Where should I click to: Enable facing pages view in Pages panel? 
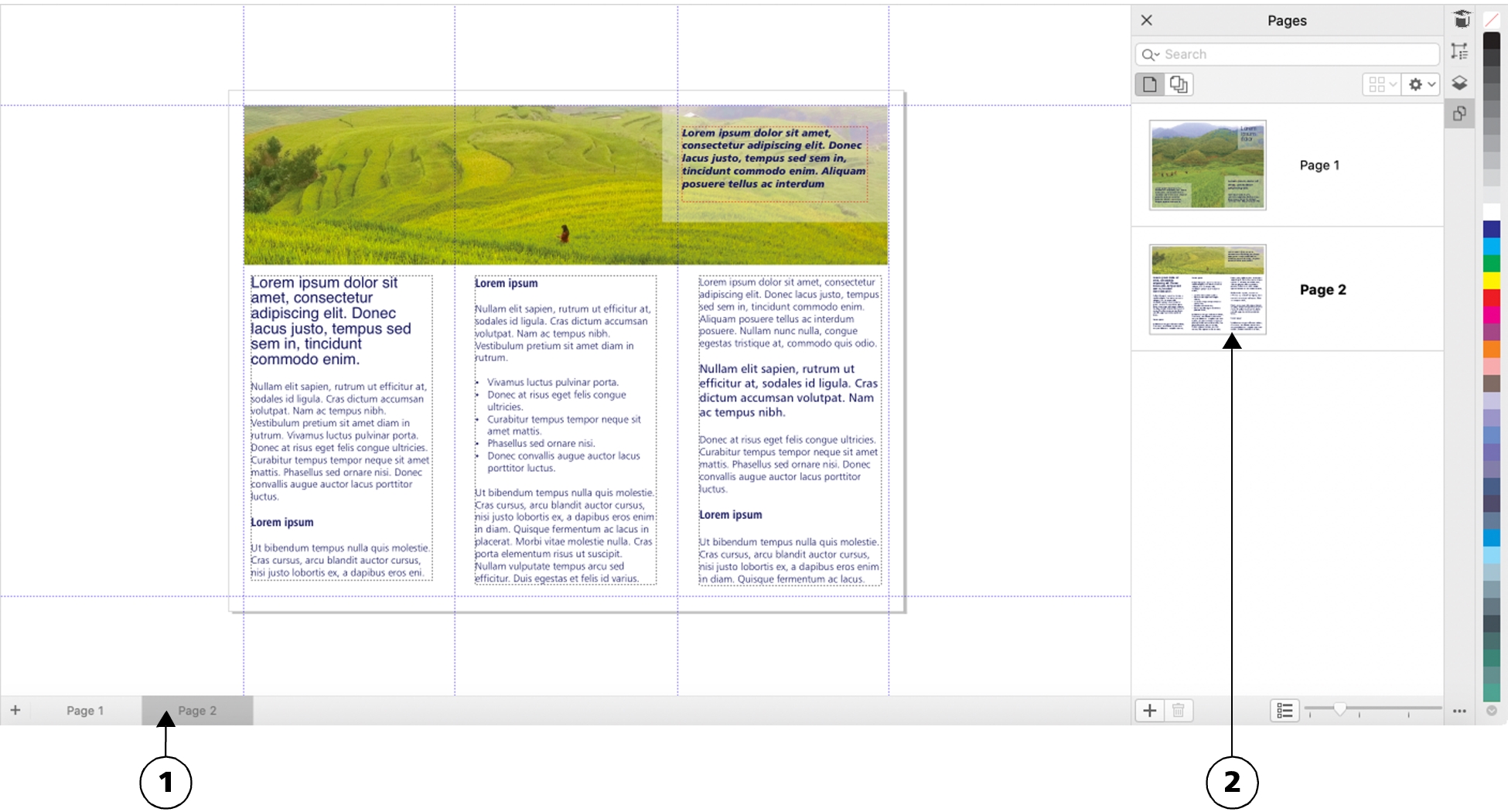pos(1178,84)
